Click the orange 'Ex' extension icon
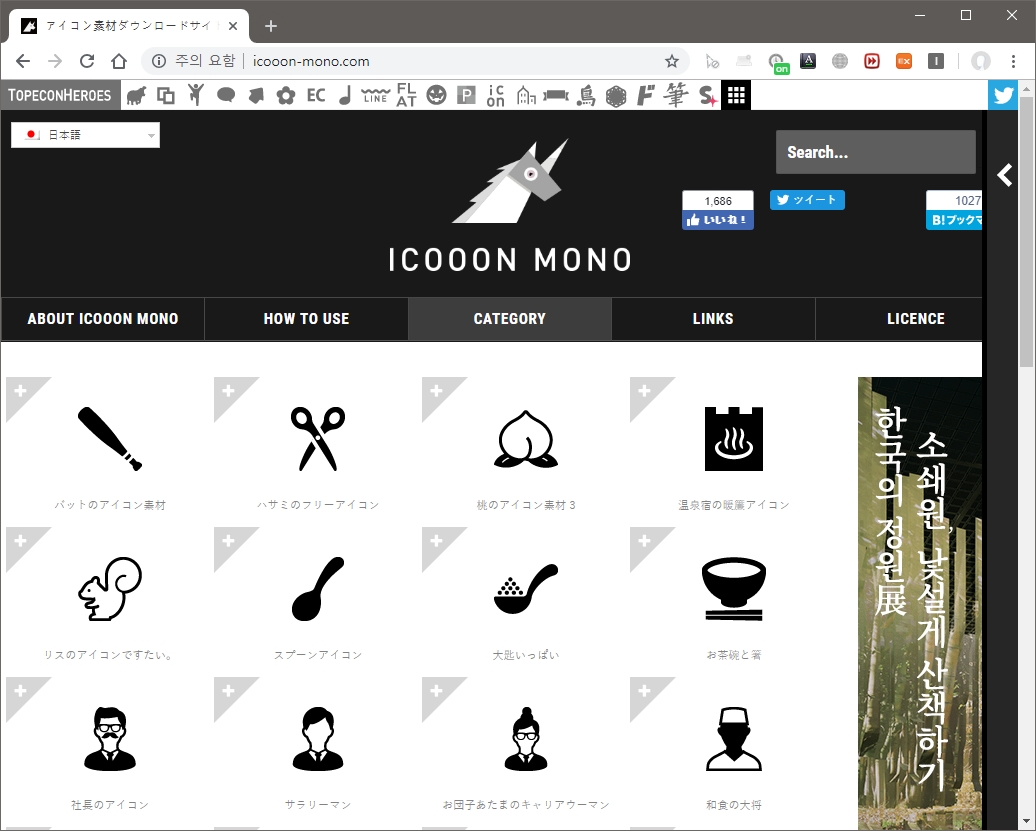Screen dimensions: 1036x831 (x=903, y=61)
